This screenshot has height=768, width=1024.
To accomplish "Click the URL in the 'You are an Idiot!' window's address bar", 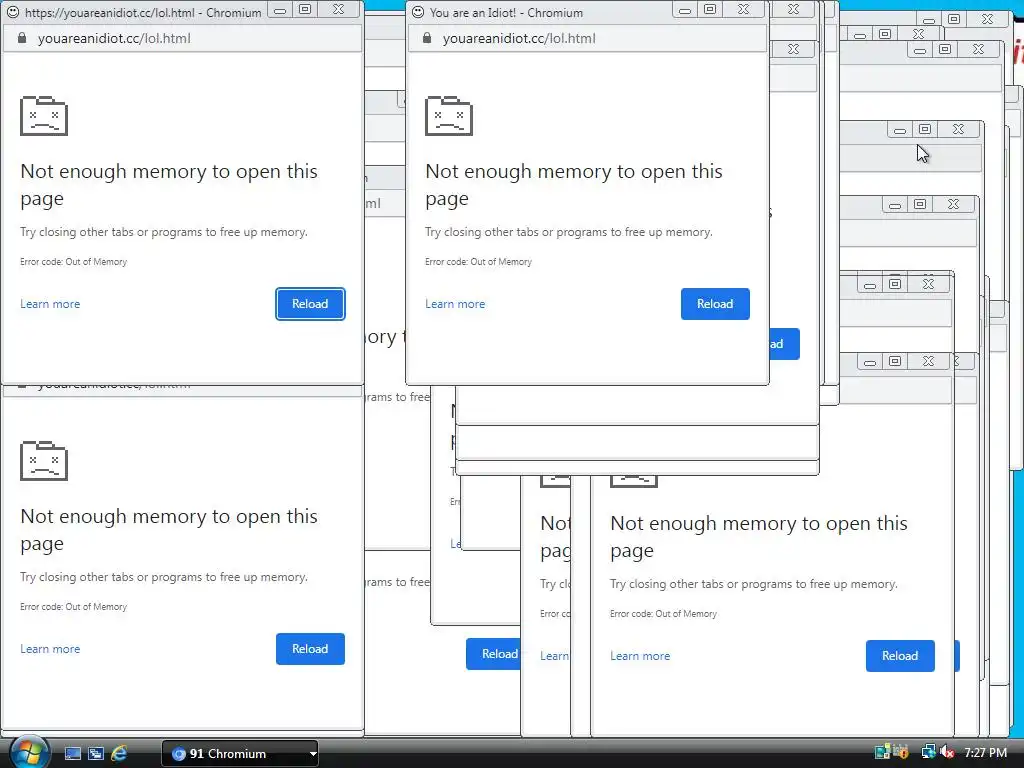I will pos(519,38).
